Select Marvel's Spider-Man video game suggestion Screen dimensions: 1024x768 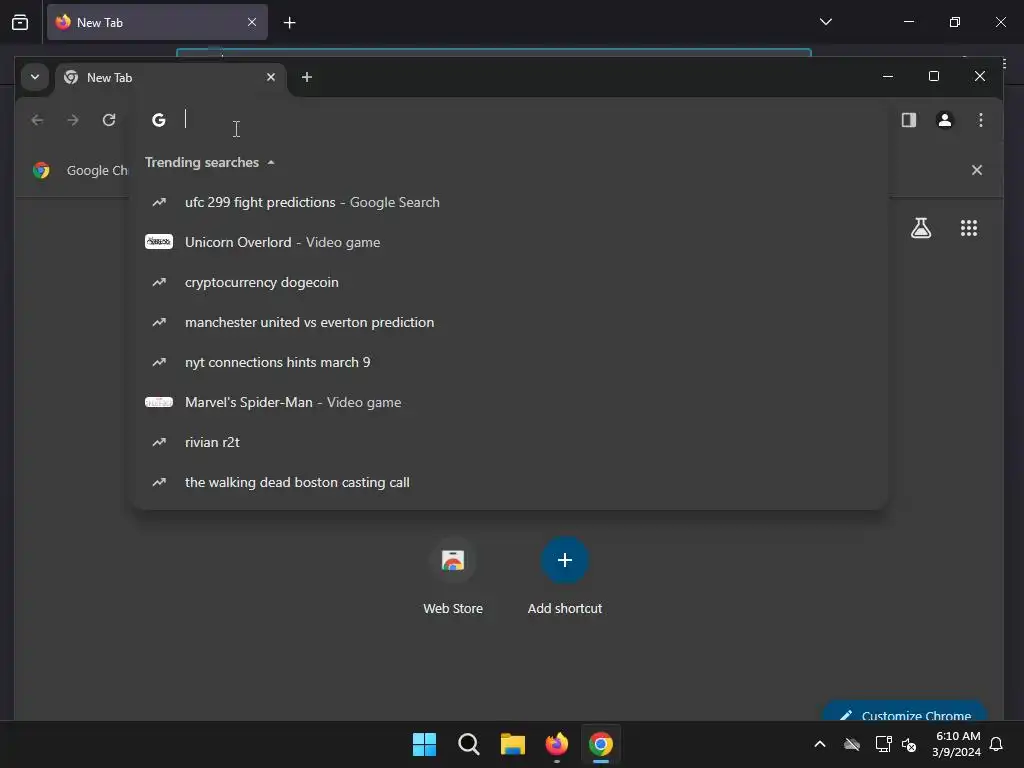pyautogui.click(x=509, y=402)
